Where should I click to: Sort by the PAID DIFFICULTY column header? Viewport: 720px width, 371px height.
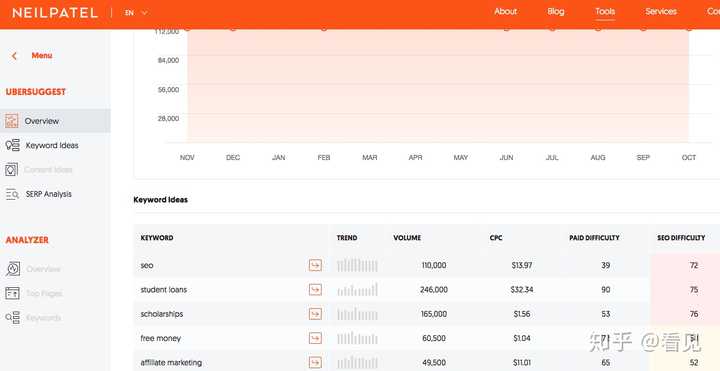point(594,238)
